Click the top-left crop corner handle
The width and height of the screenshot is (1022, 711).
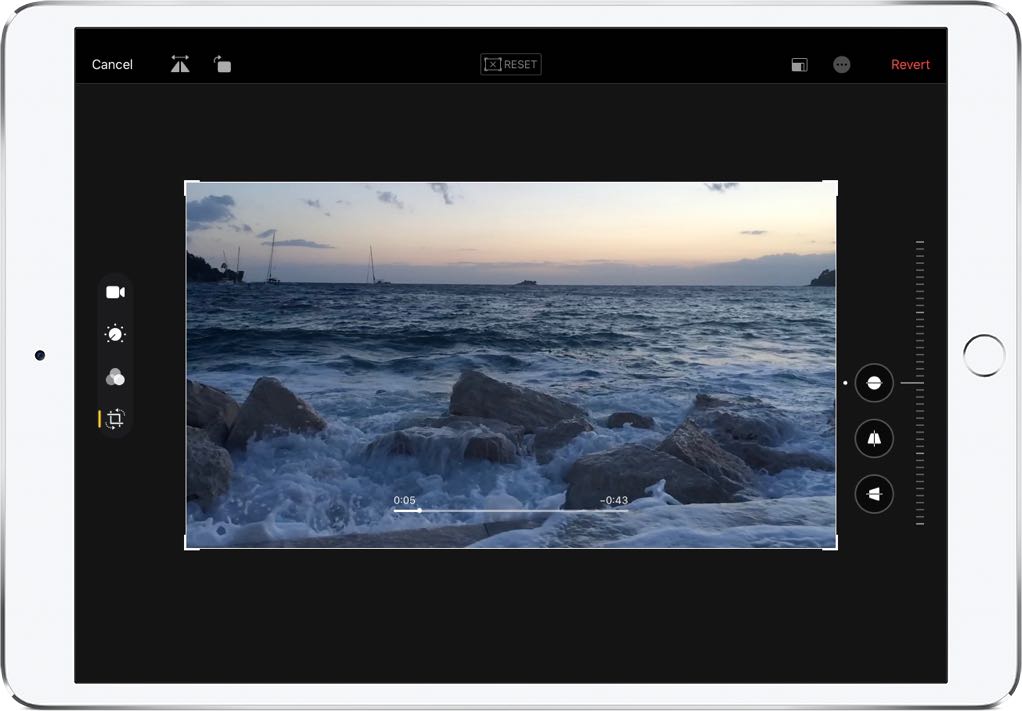187,183
